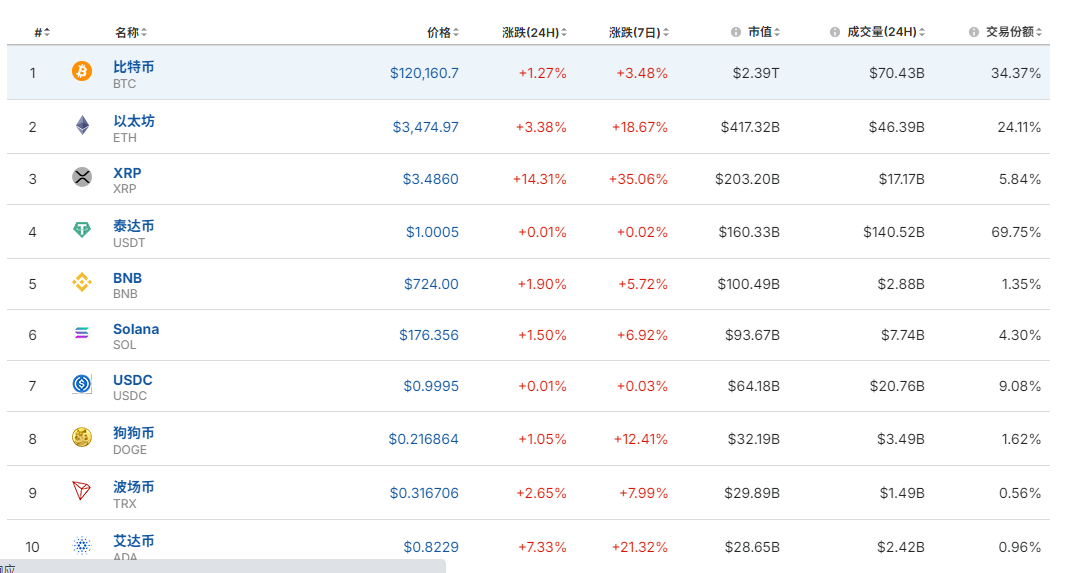
Task: Click the XRP coin logo icon
Action: (x=82, y=178)
